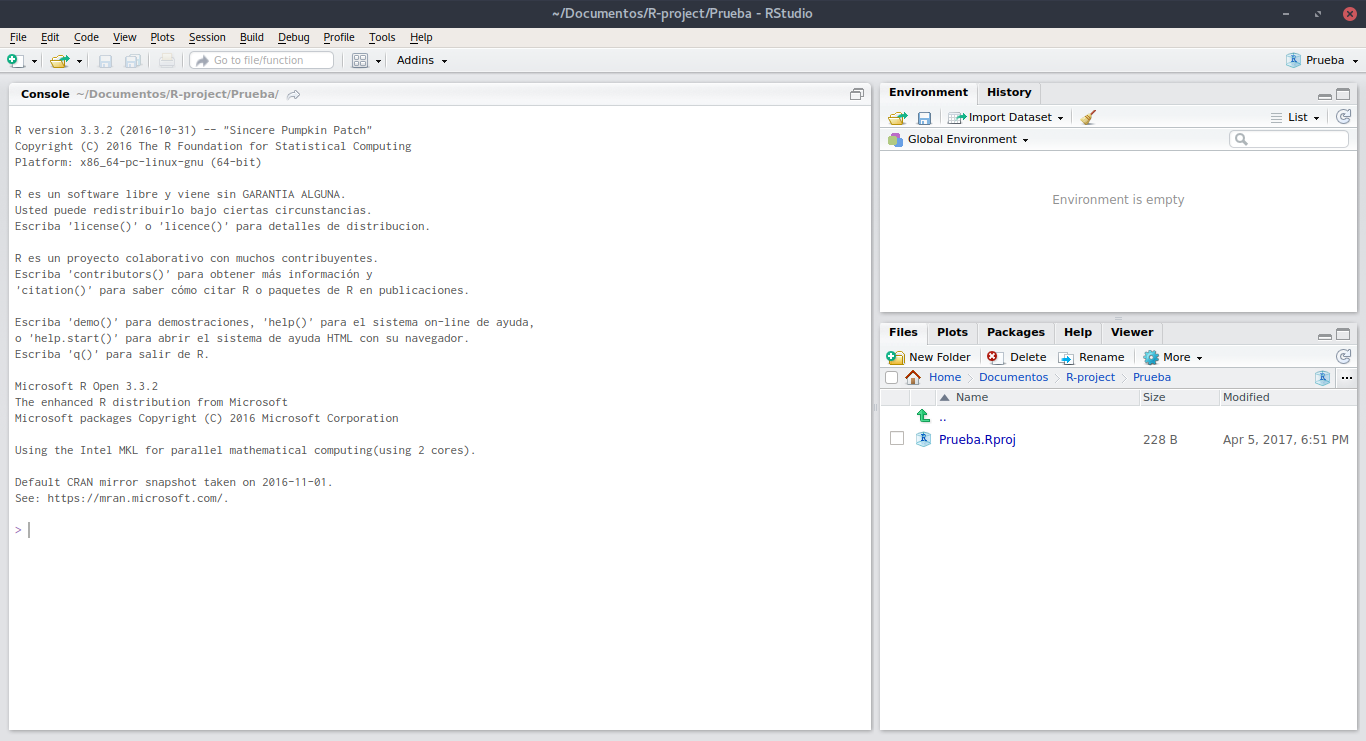This screenshot has height=741, width=1366.
Task: Open the New File dropdown arrow
Action: pyautogui.click(x=34, y=61)
